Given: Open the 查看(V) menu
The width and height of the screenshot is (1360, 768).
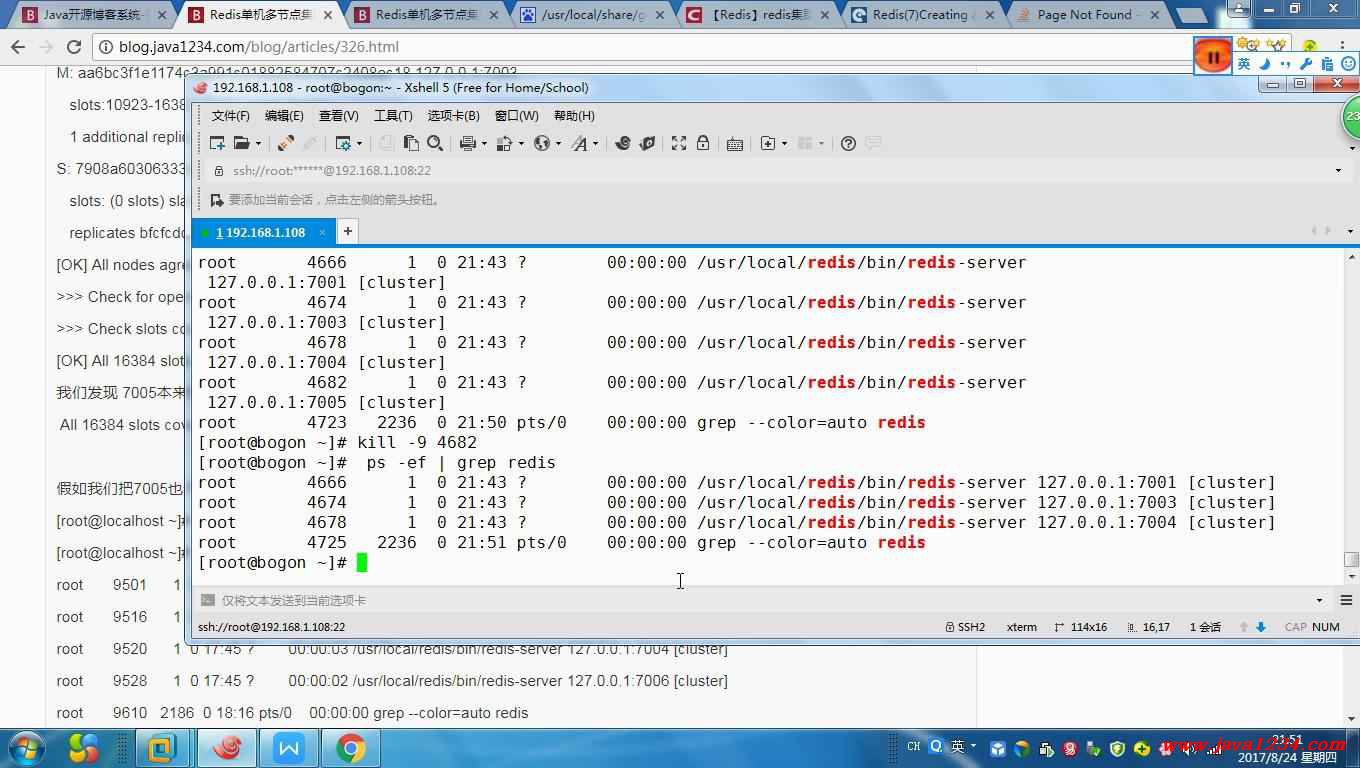Looking at the screenshot, I should 338,116.
